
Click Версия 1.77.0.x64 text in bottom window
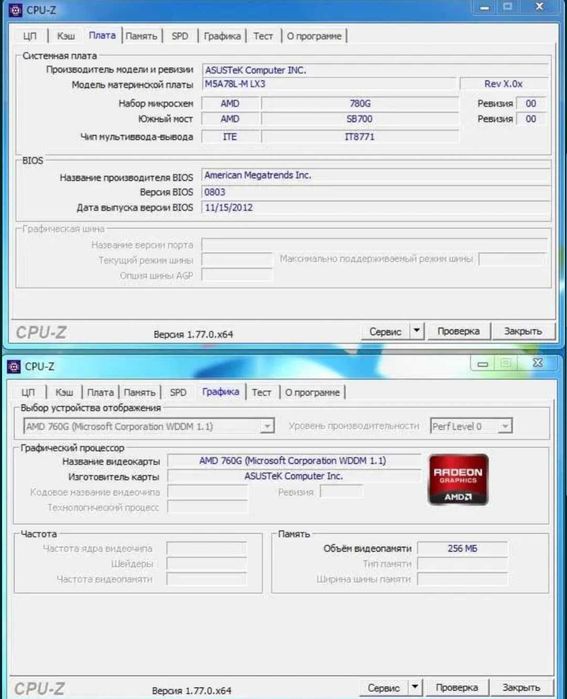pyautogui.click(x=191, y=691)
